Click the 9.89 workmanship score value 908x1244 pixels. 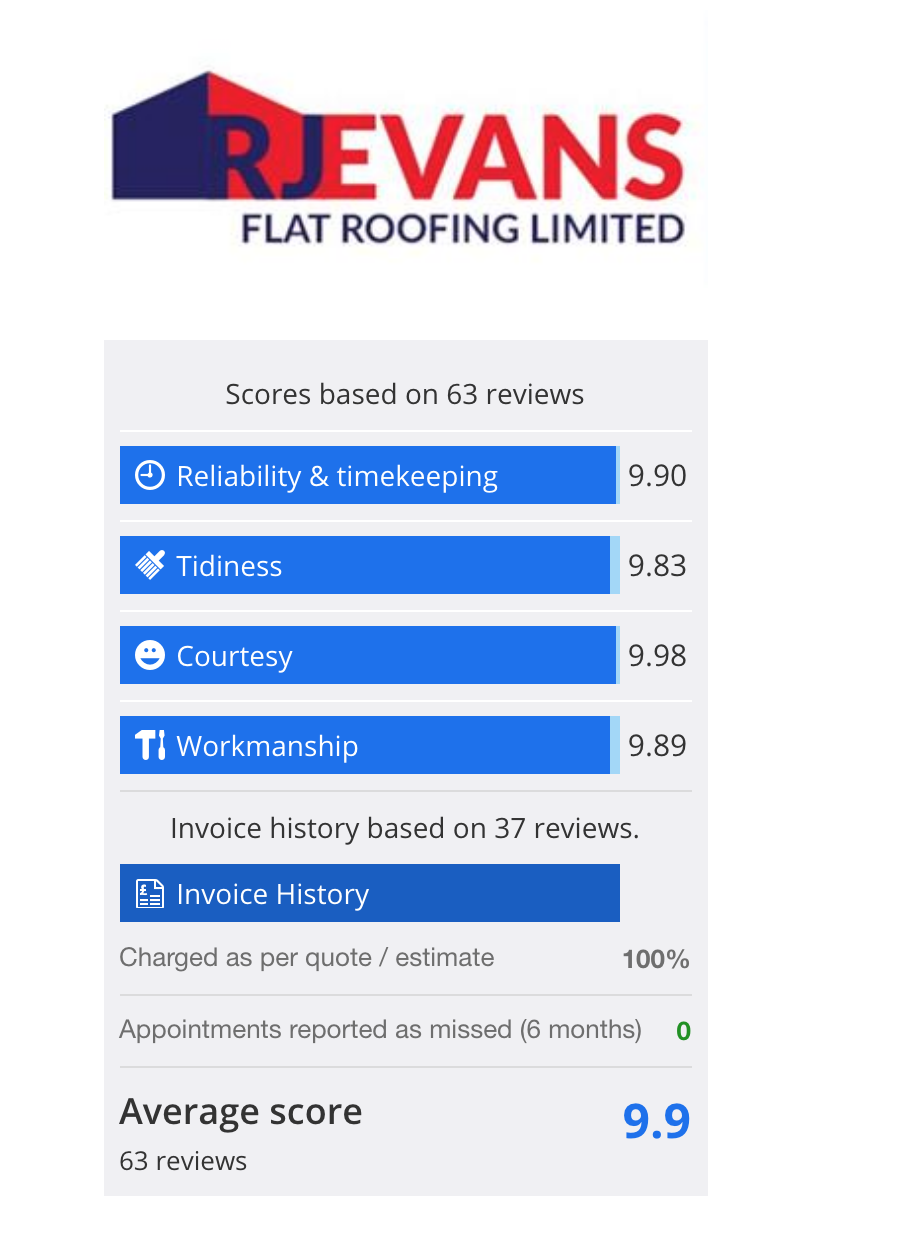point(657,746)
